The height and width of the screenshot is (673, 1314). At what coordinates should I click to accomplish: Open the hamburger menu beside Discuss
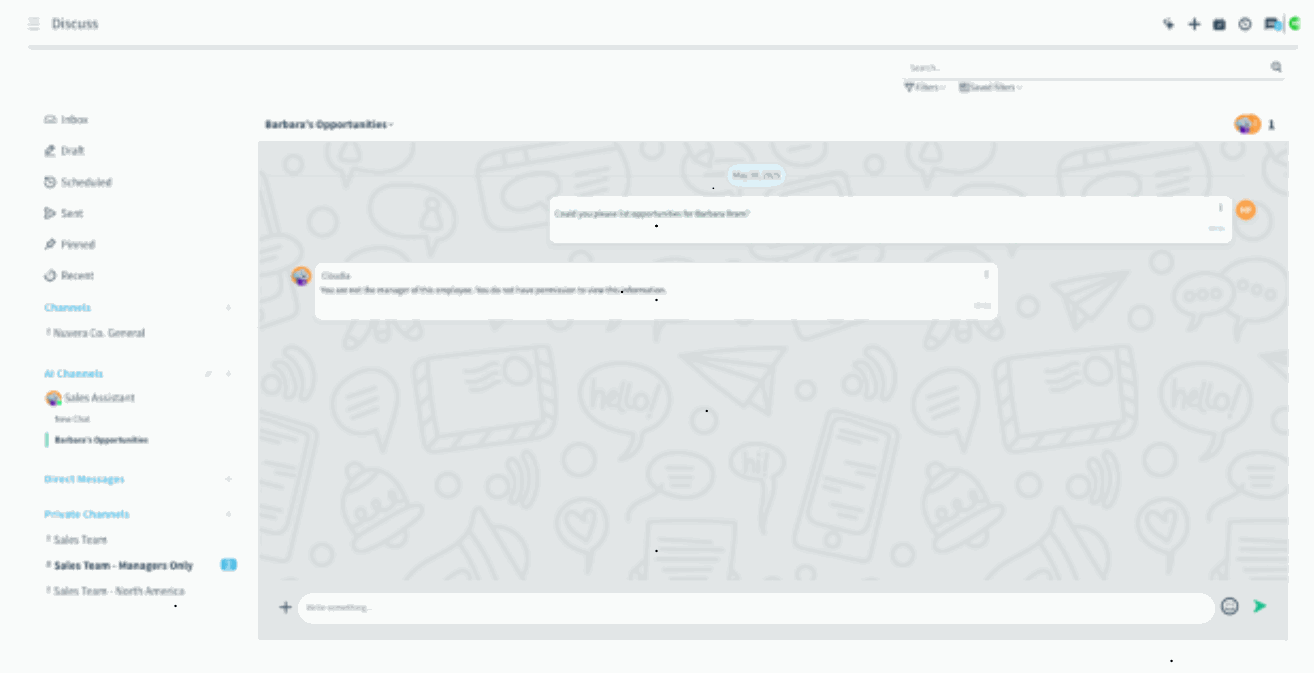click(34, 24)
